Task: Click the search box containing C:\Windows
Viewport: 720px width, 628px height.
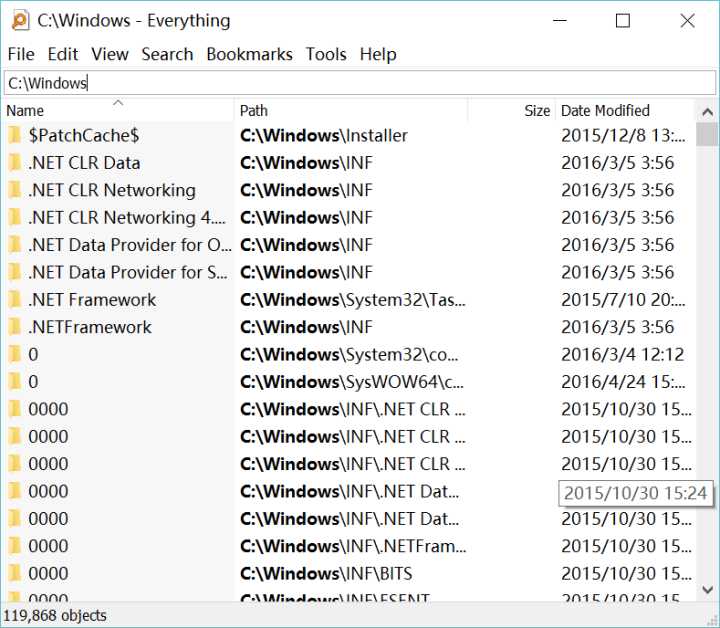Action: (x=360, y=83)
